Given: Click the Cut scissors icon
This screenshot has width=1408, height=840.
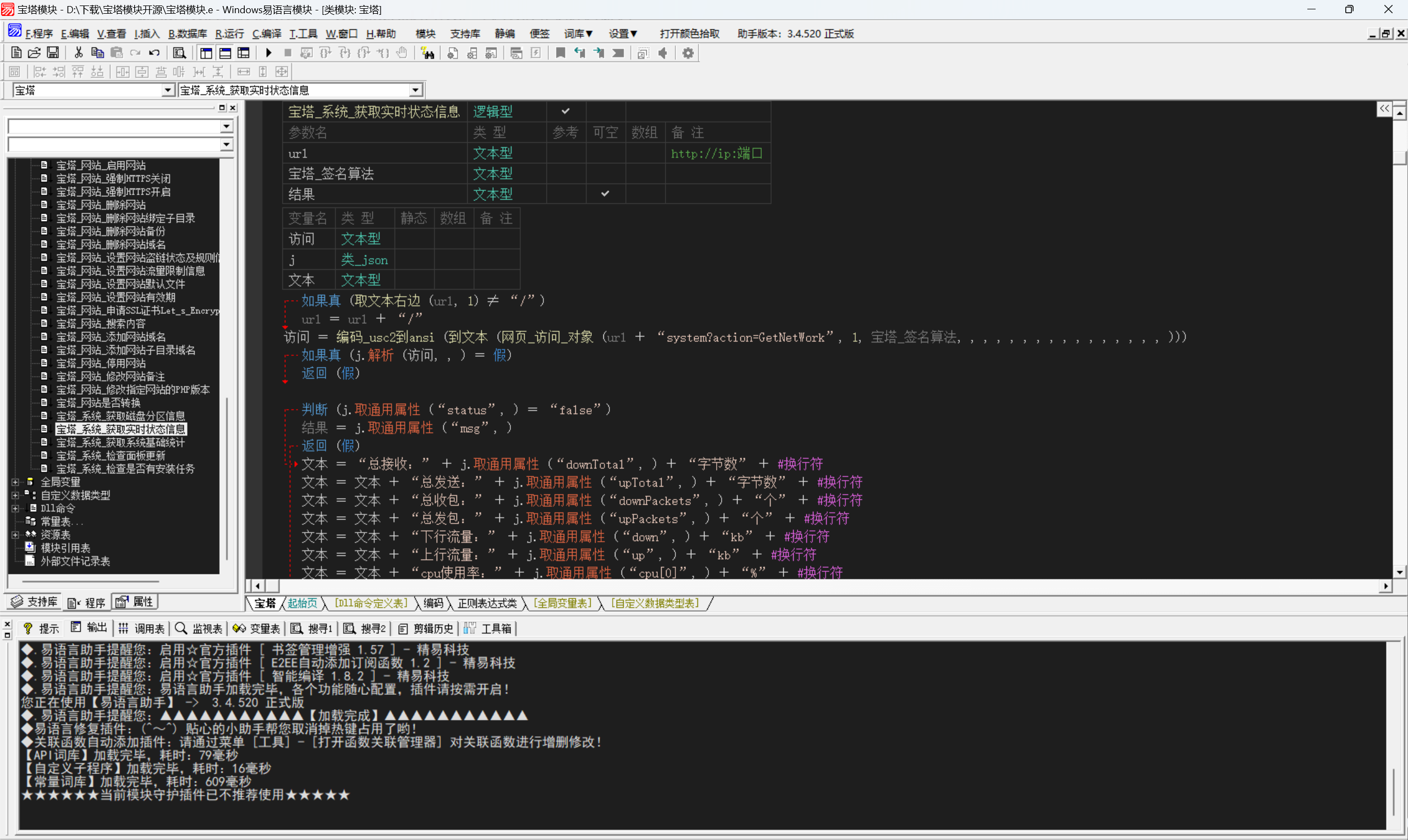Looking at the screenshot, I should coord(79,53).
